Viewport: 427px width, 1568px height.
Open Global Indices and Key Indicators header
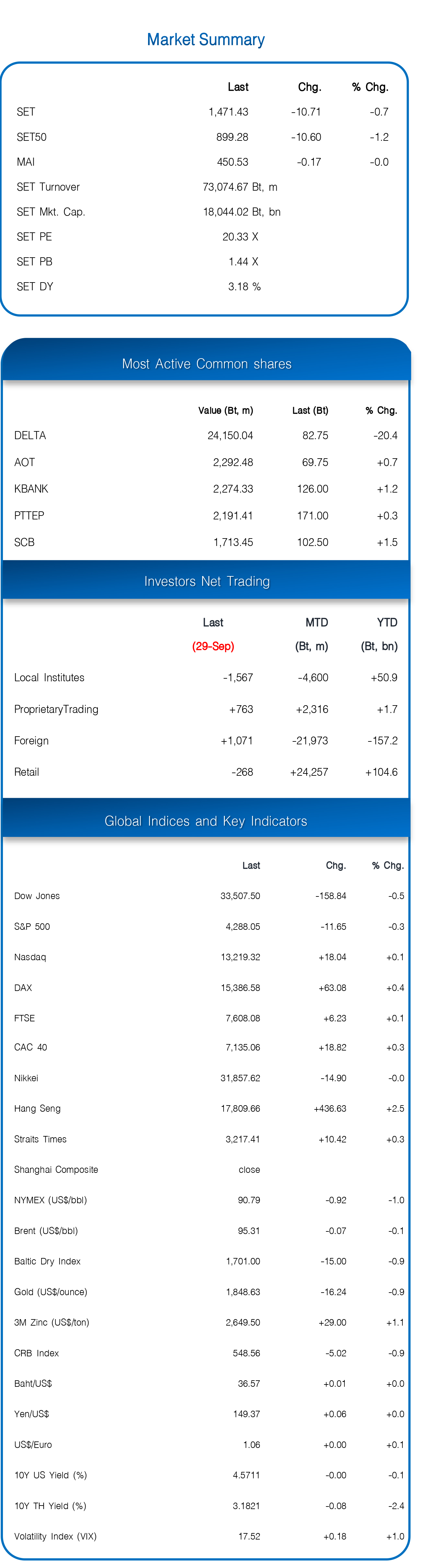206,820
